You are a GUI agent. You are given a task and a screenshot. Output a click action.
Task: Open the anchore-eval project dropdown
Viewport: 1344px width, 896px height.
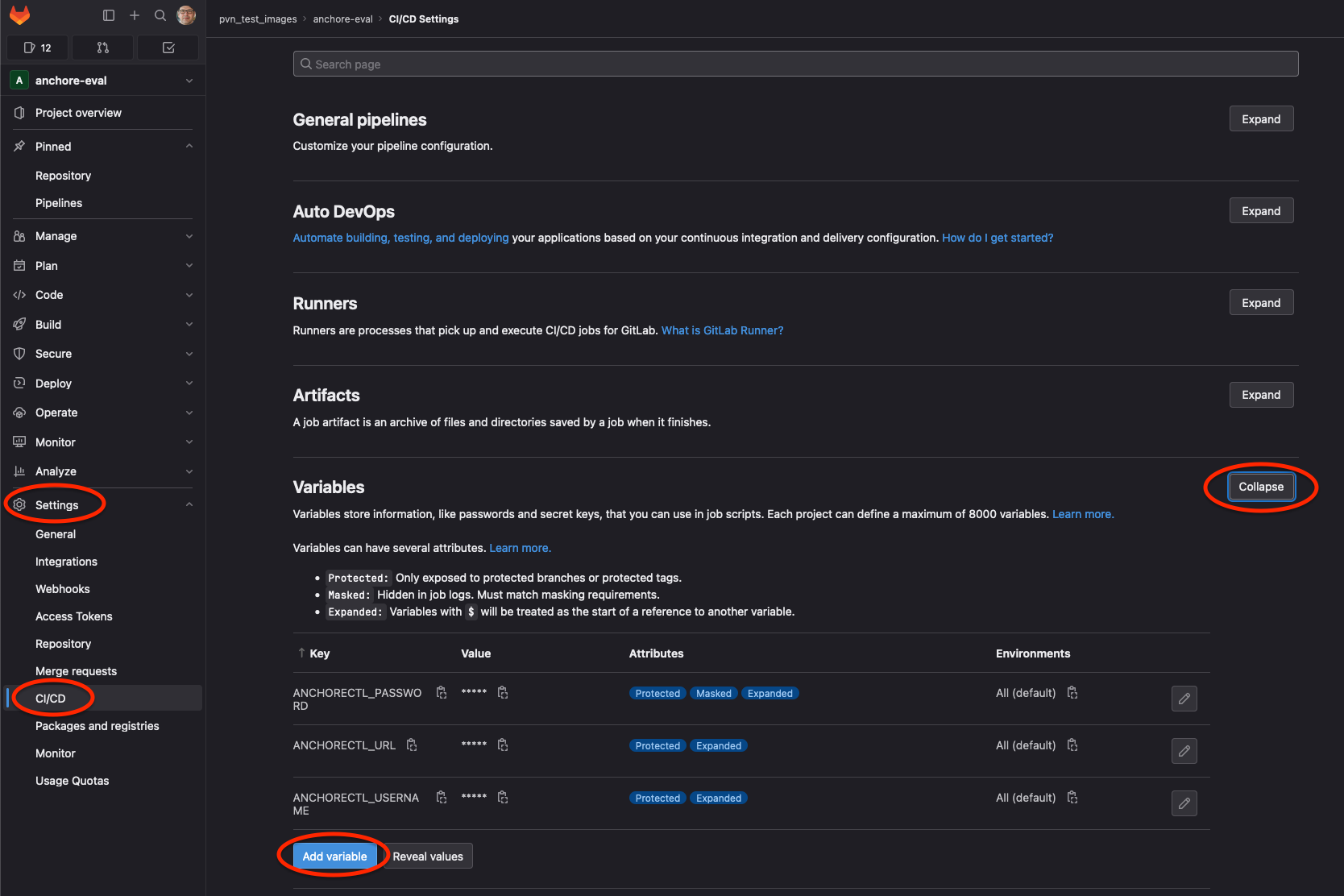[103, 81]
